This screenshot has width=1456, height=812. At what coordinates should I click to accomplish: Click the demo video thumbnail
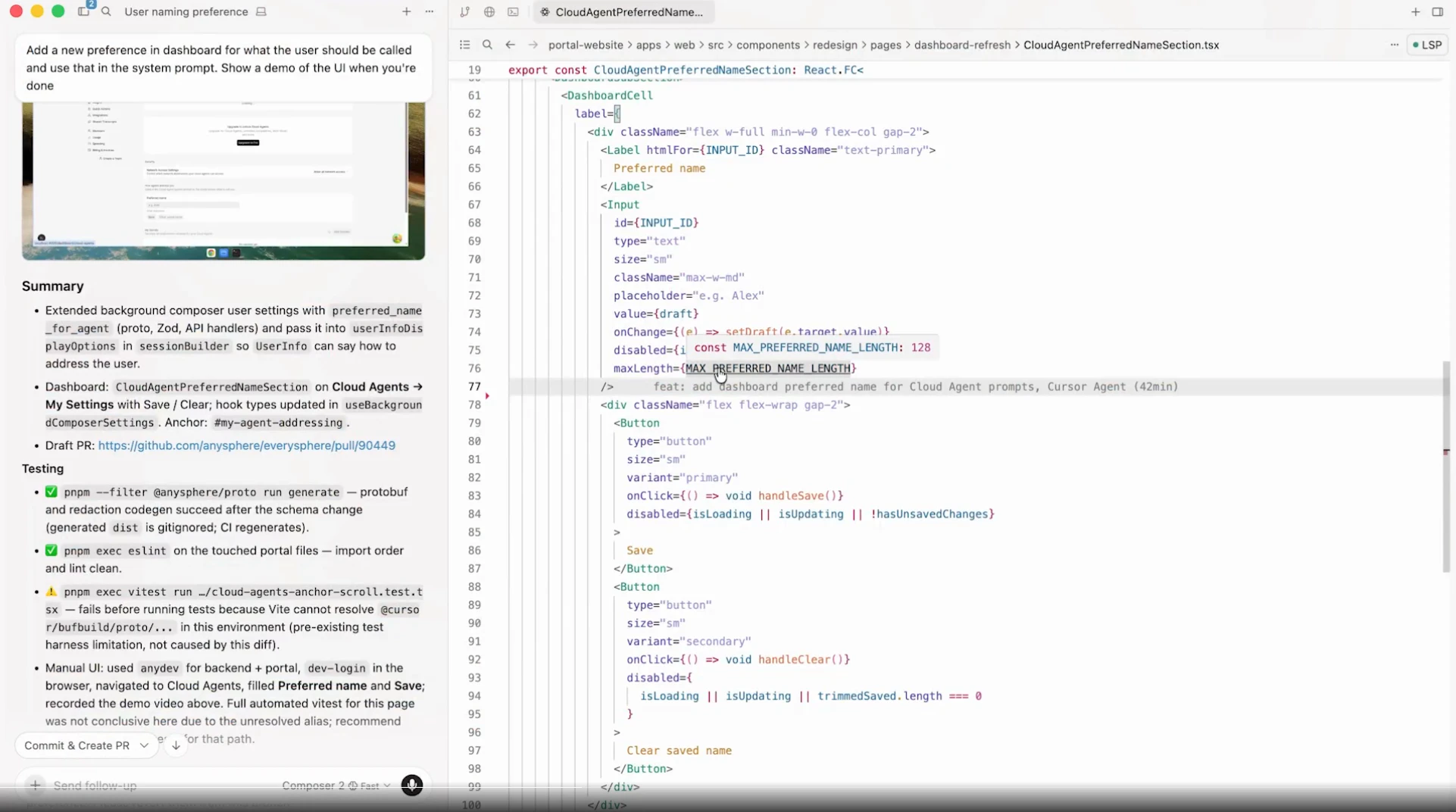click(222, 180)
